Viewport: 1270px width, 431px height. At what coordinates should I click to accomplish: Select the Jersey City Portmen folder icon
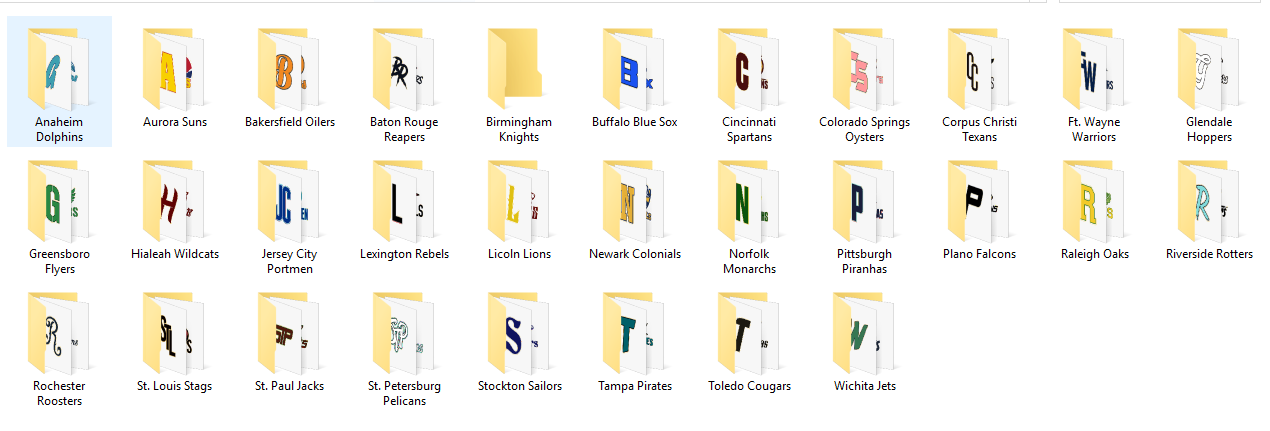tap(289, 201)
